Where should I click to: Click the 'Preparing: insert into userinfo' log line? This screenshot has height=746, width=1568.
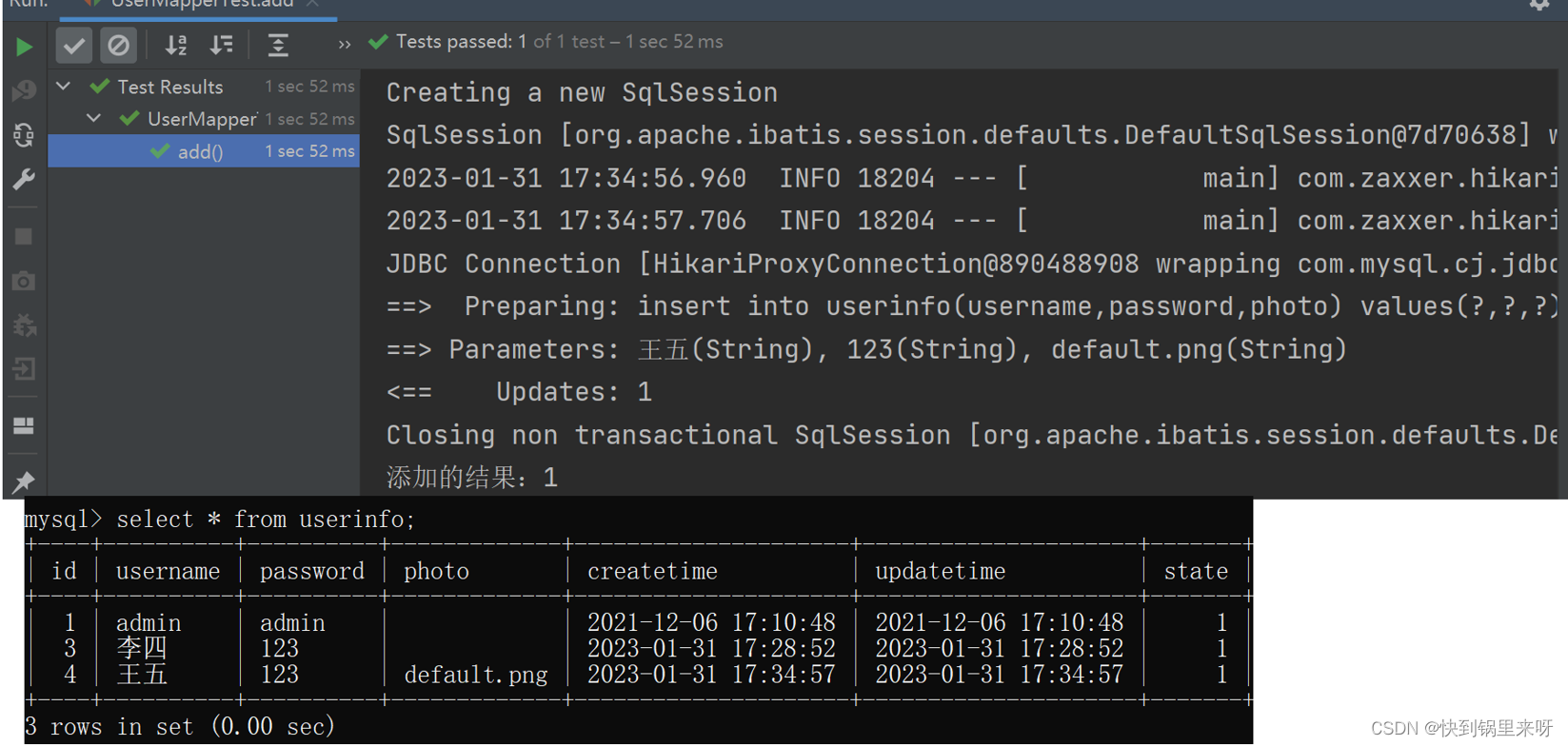click(971, 306)
